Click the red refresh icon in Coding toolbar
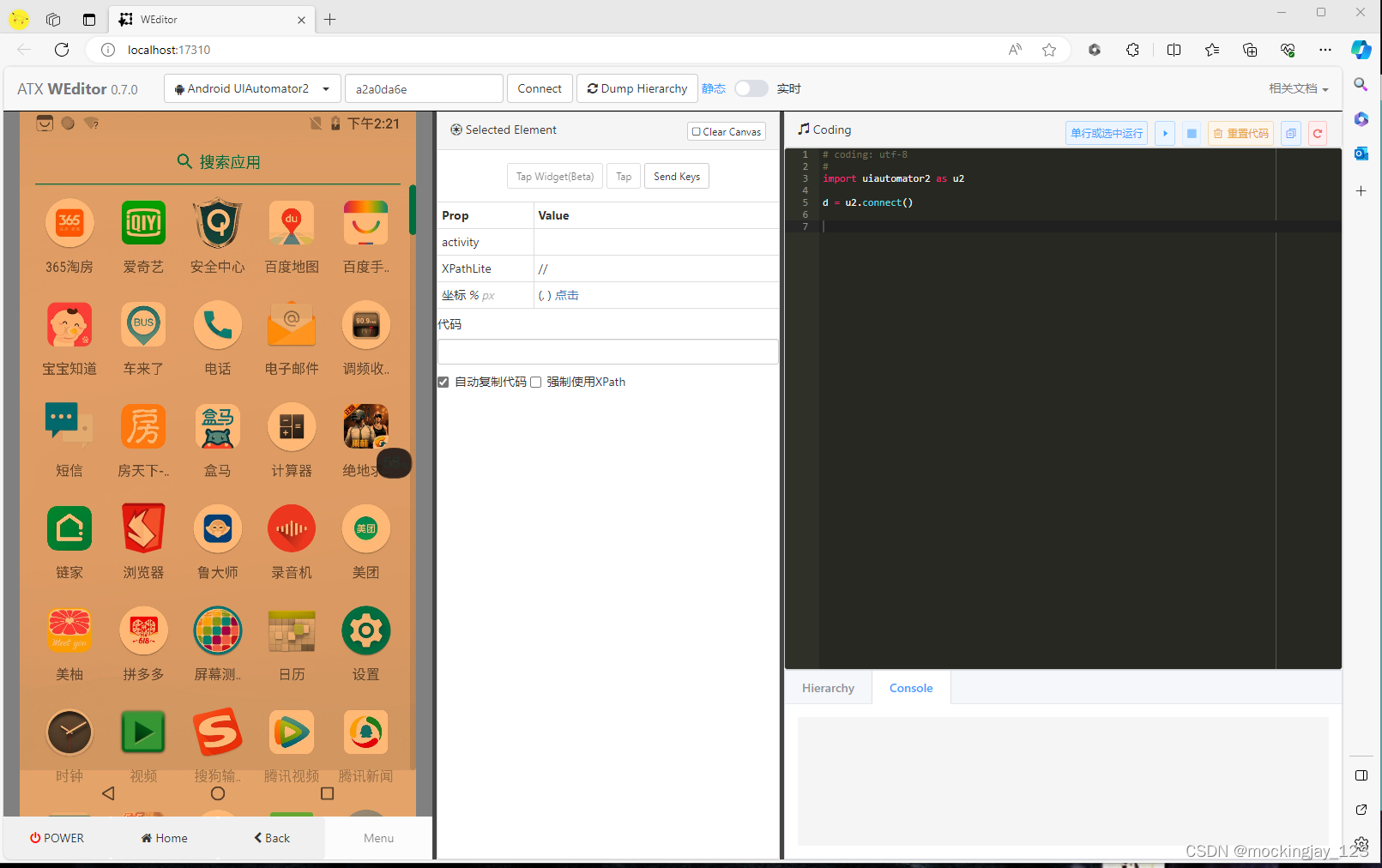This screenshot has height=868, width=1382. click(1318, 133)
